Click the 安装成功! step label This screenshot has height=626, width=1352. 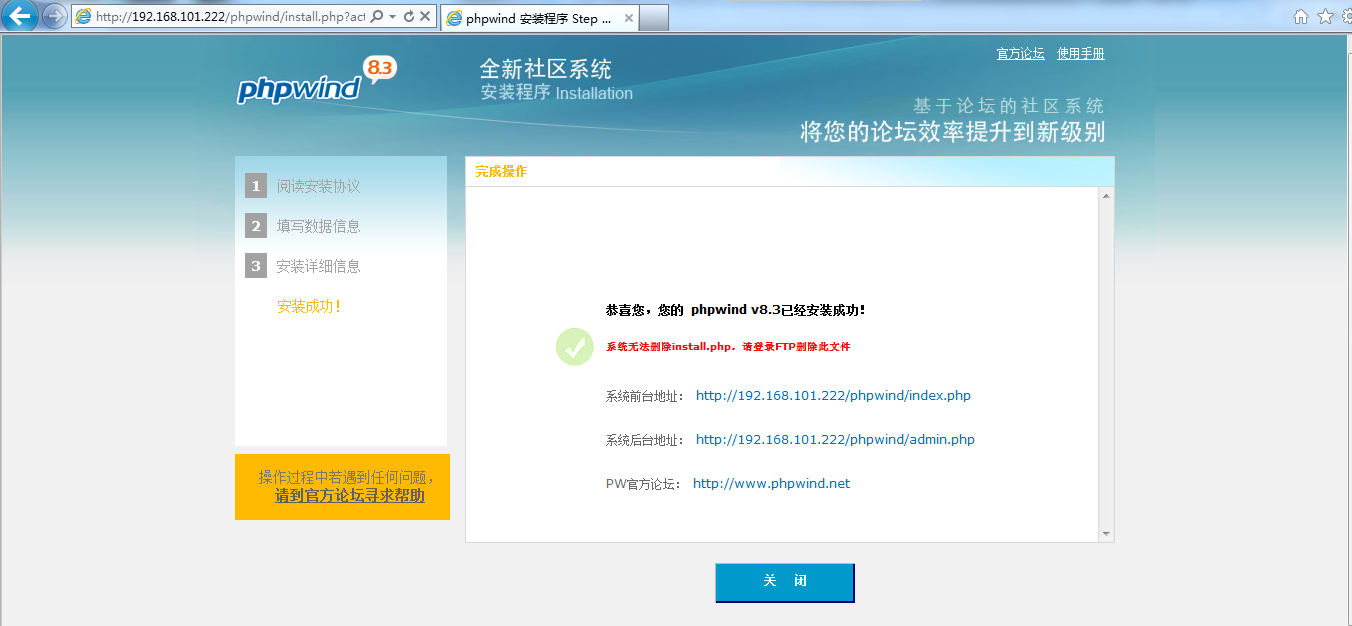coord(309,306)
